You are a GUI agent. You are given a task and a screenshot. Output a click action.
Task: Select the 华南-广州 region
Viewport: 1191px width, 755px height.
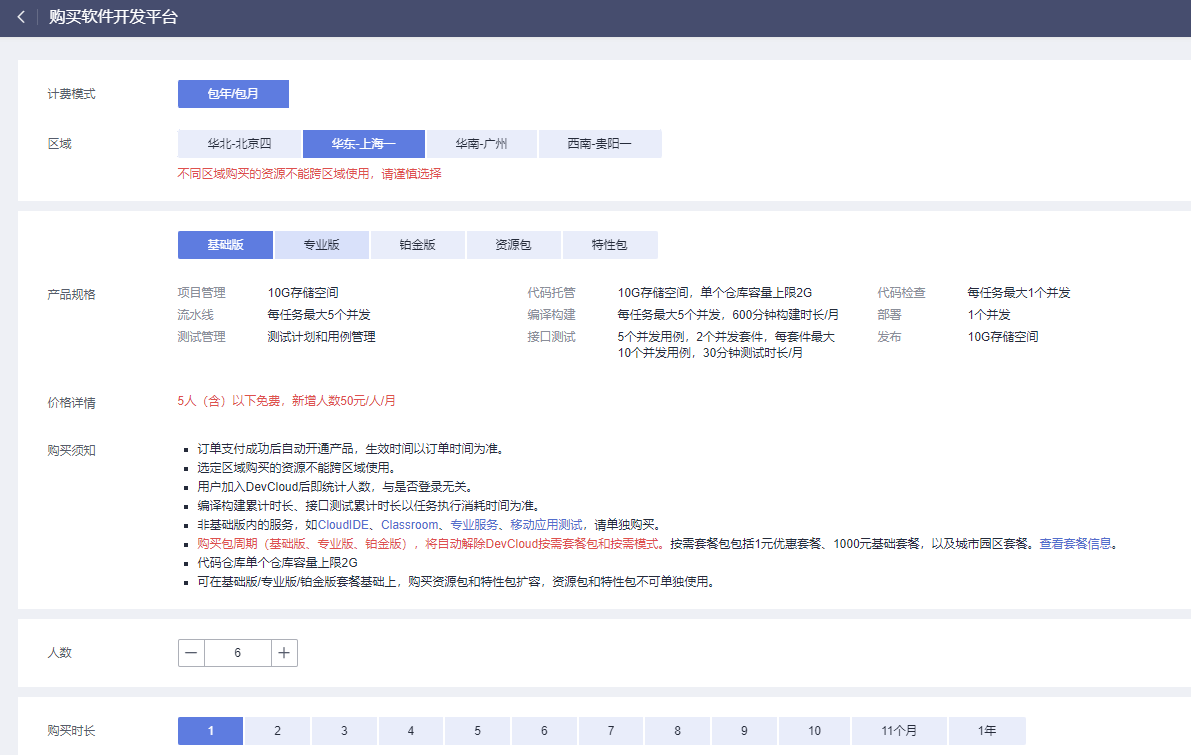point(481,144)
